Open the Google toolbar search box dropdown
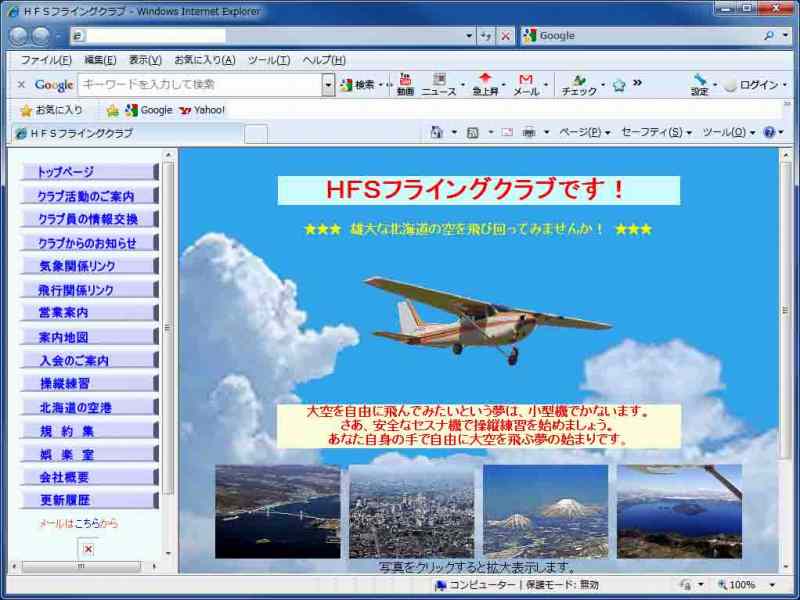Screen dimensions: 800x600 tap(328, 85)
